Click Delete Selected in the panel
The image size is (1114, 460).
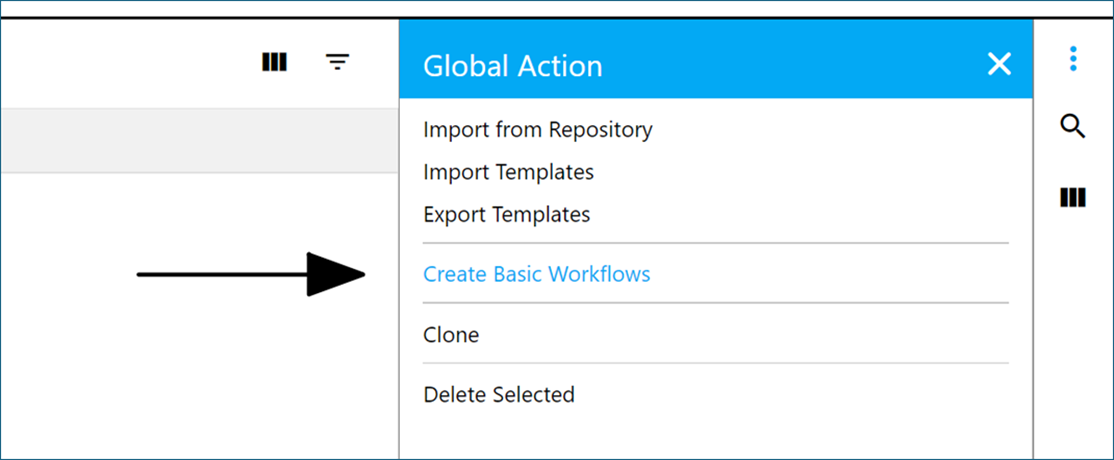point(498,395)
